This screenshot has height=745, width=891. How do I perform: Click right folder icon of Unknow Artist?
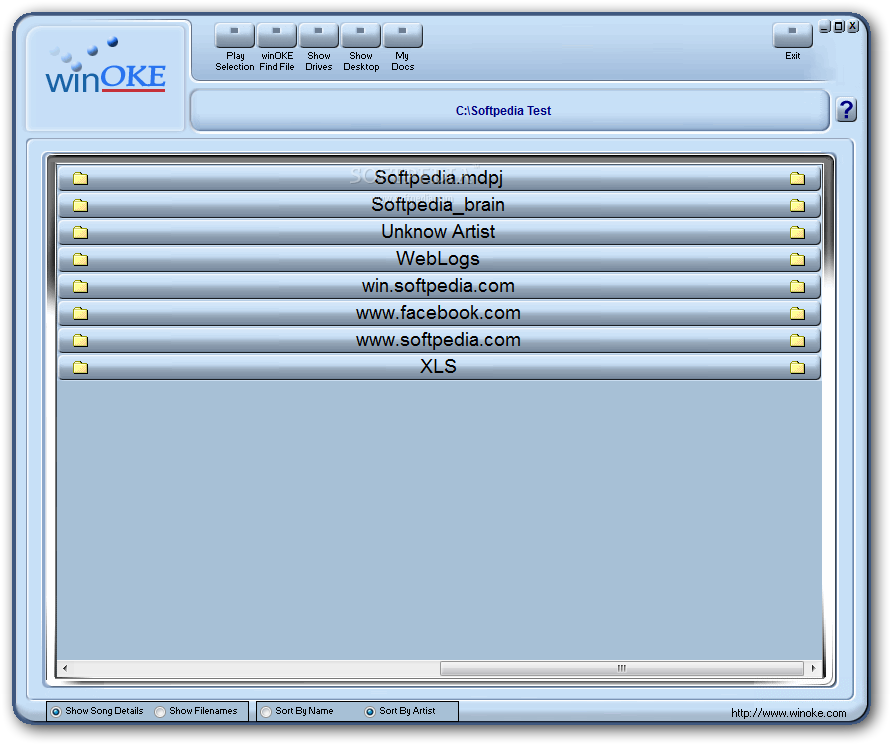coord(797,232)
